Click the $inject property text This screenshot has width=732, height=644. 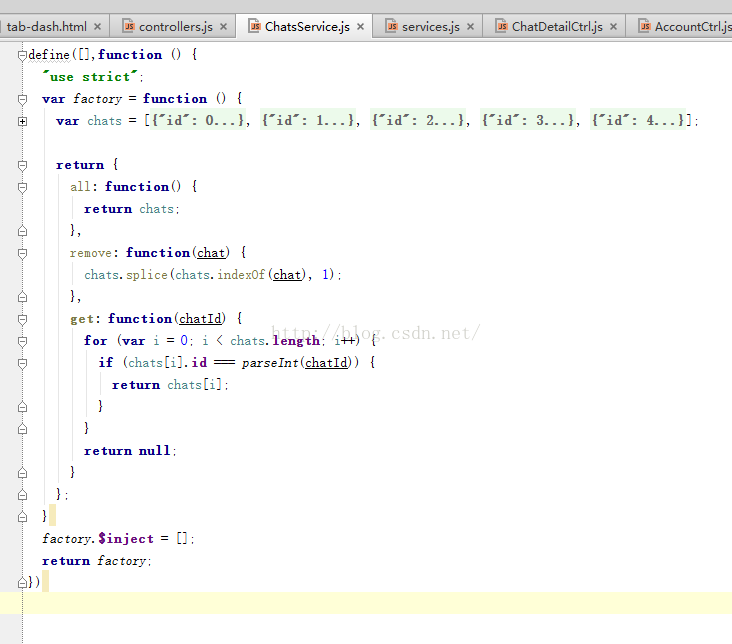coord(126,538)
